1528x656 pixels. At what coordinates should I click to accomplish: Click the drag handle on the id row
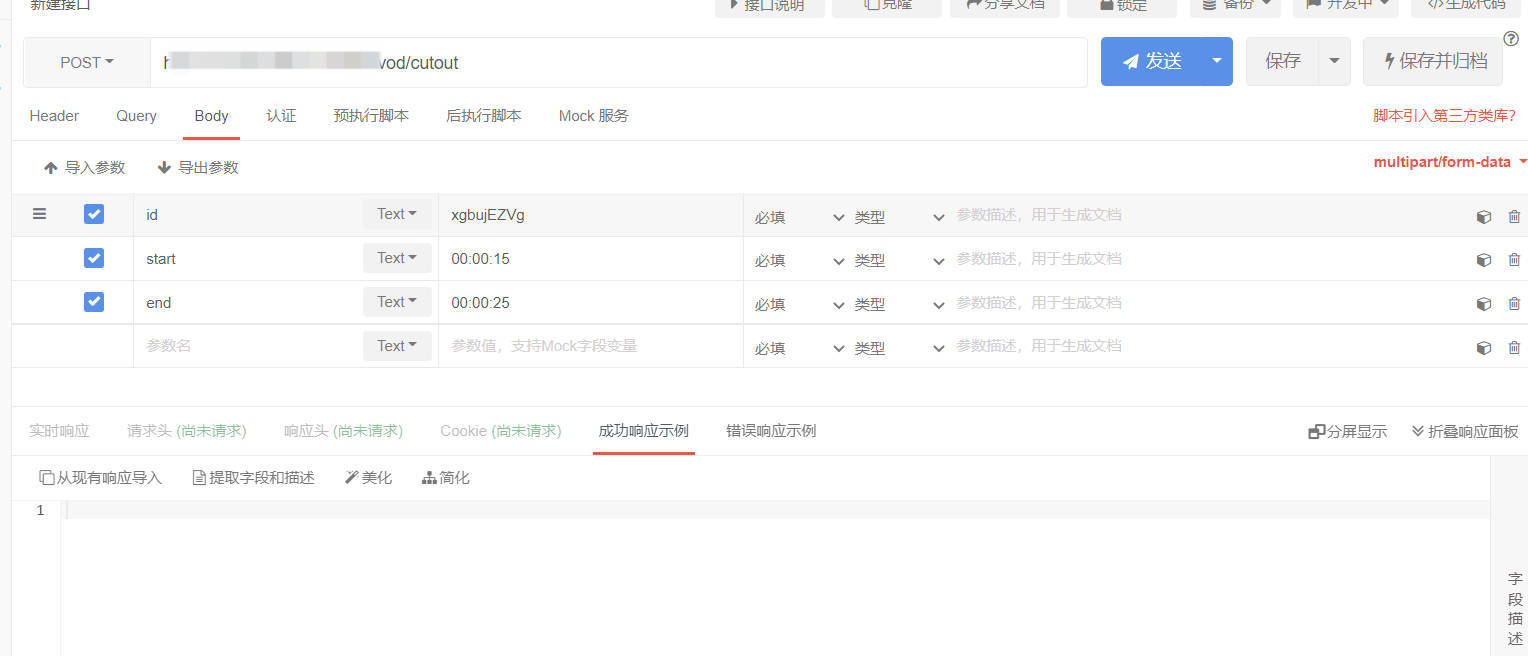pyautogui.click(x=40, y=214)
